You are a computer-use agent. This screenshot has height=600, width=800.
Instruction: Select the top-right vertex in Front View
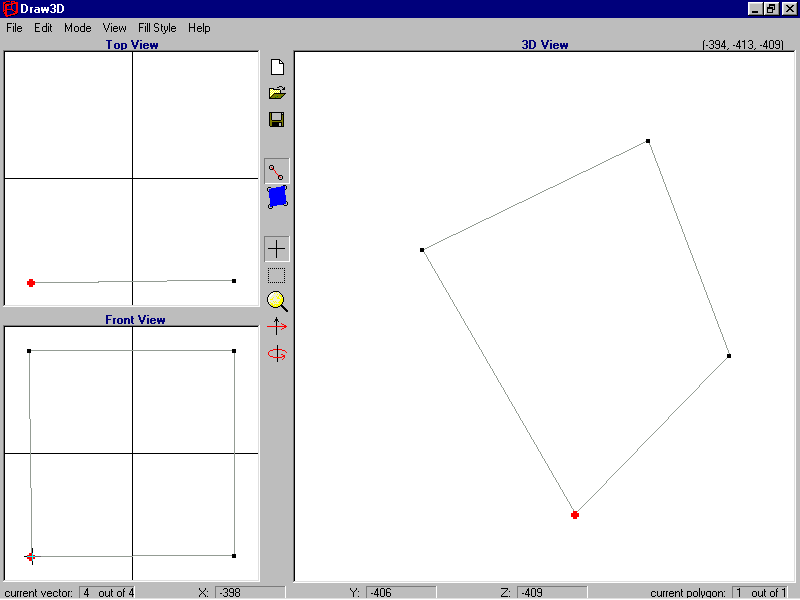click(234, 351)
